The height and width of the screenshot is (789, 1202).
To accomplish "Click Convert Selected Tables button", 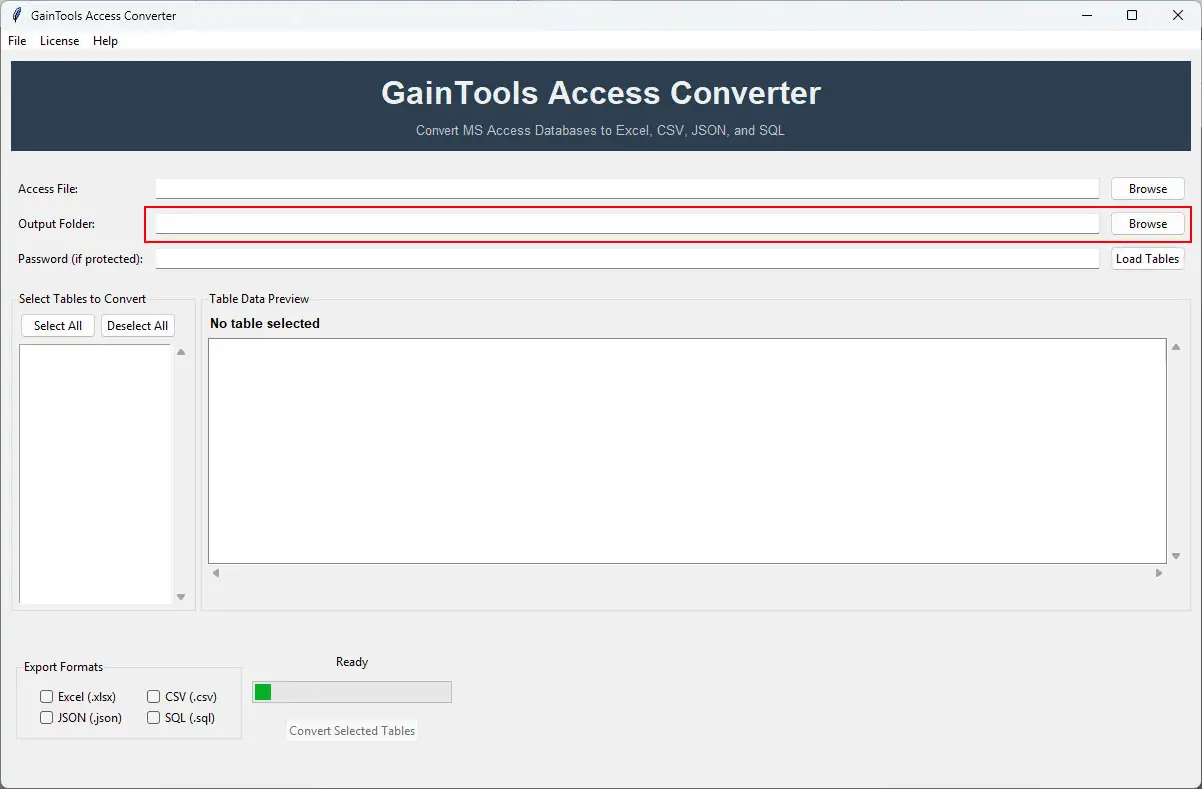I will click(352, 731).
